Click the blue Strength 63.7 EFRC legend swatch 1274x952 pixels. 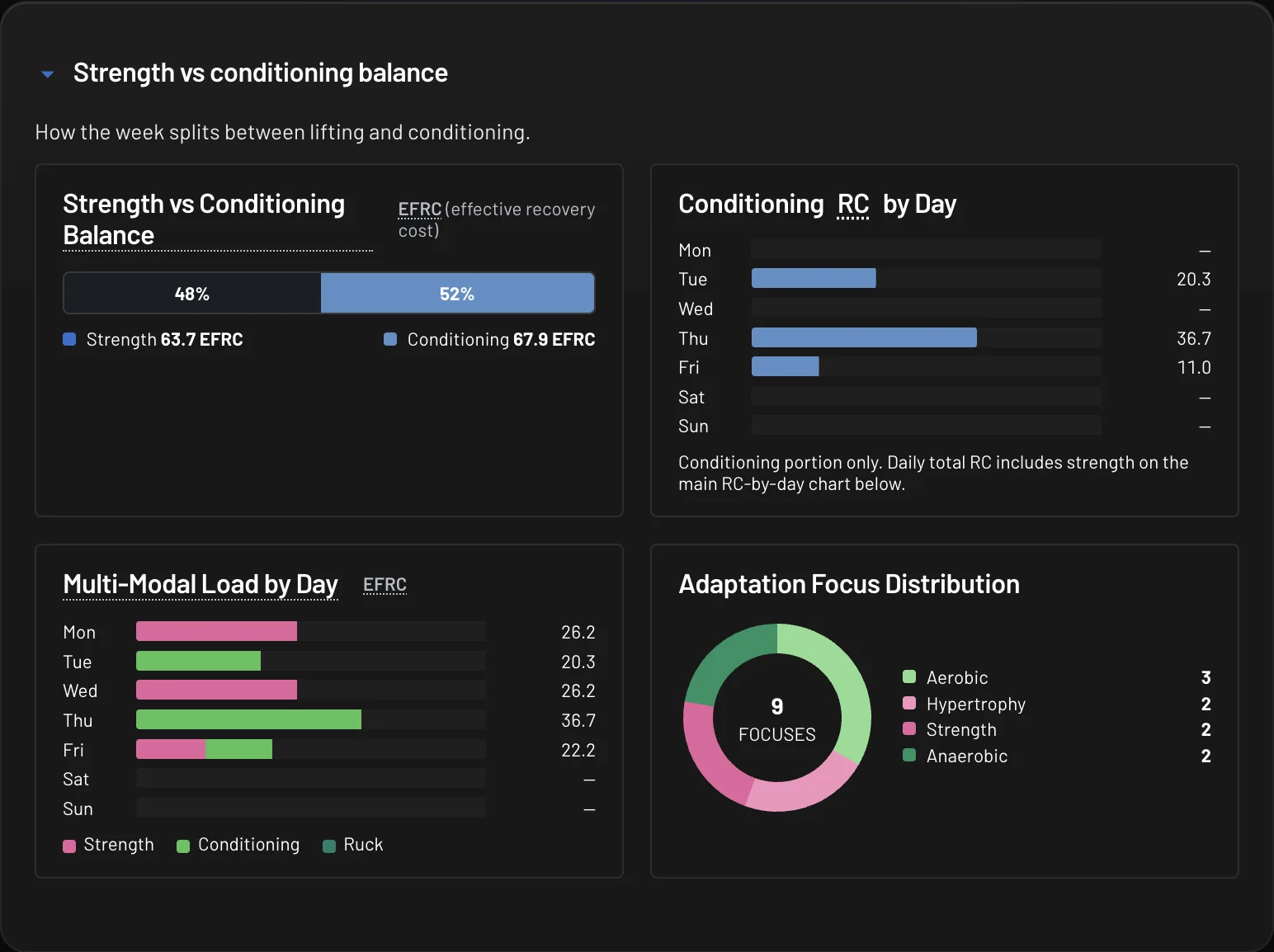(x=69, y=339)
